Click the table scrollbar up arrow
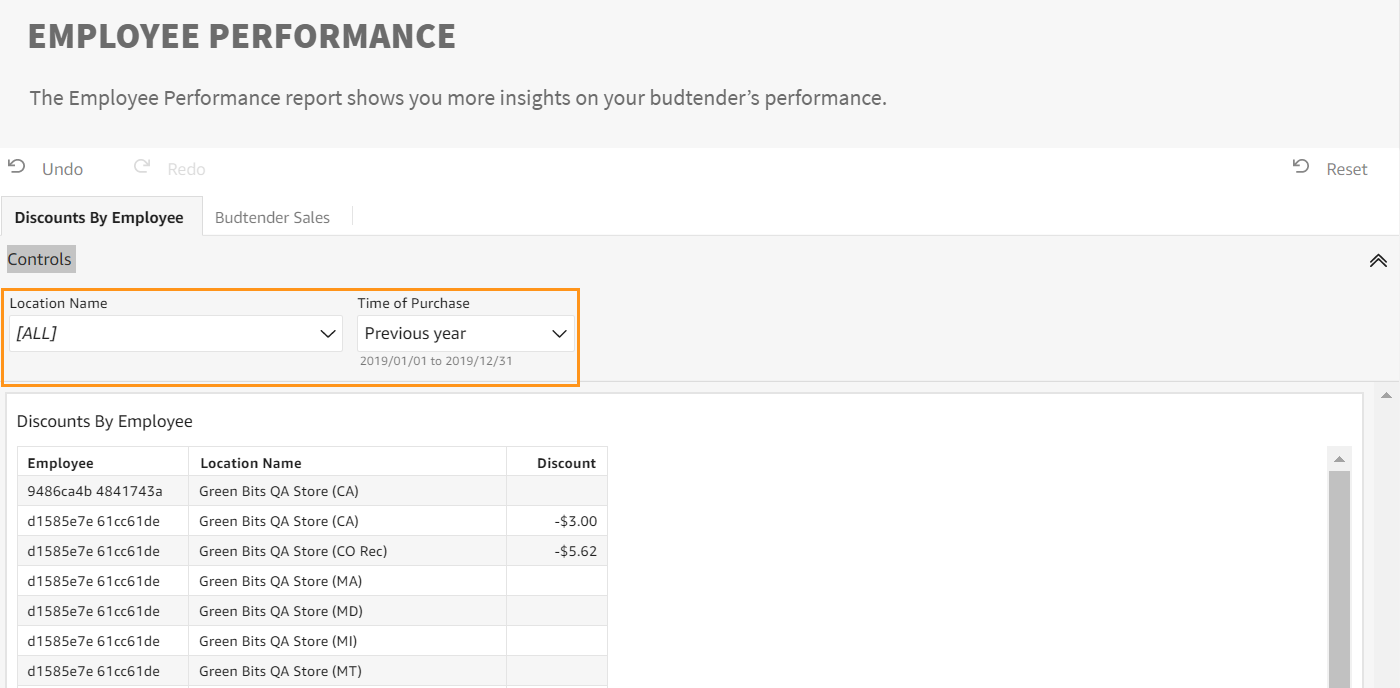The height and width of the screenshot is (688, 1400). click(x=1338, y=458)
